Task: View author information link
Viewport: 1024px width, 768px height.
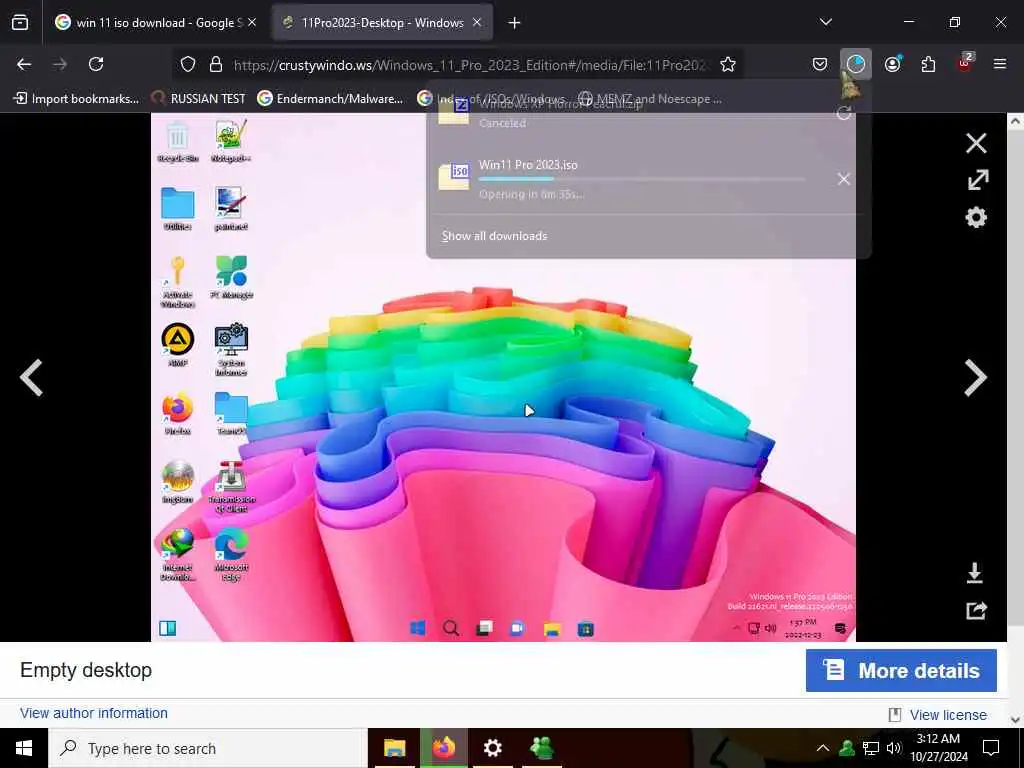Action: pyautogui.click(x=93, y=713)
